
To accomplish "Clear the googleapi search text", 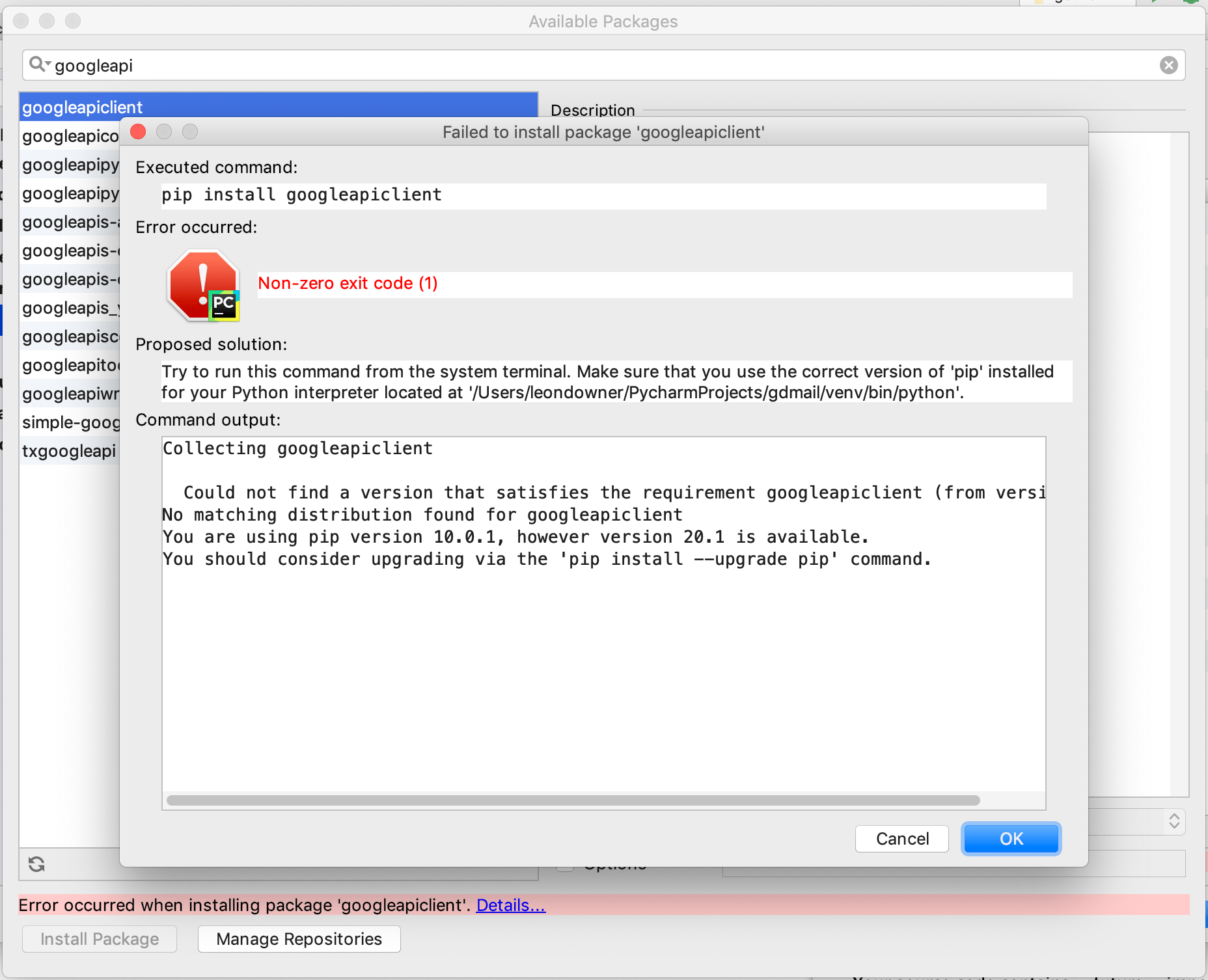I will [1168, 65].
